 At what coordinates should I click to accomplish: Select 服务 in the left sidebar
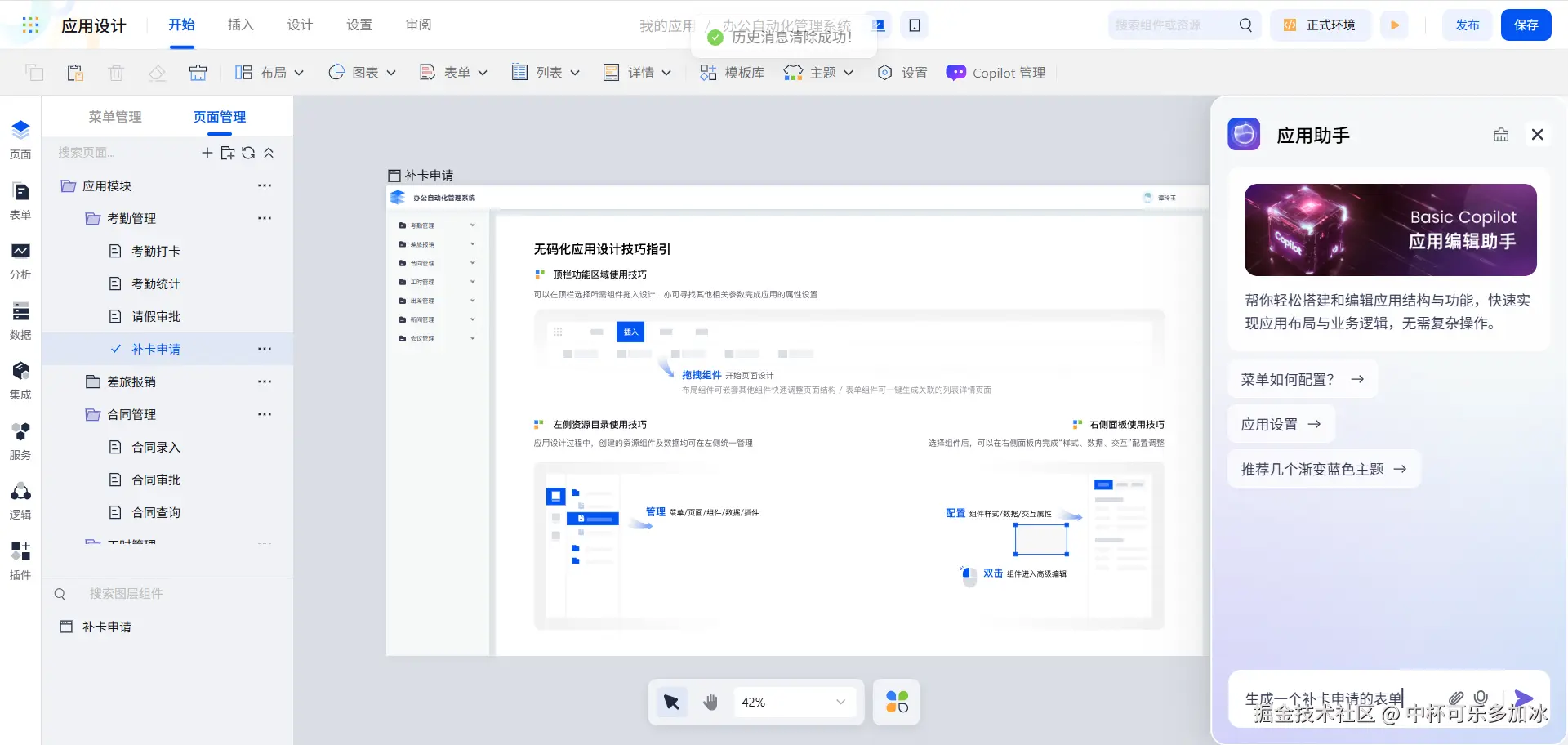20,441
